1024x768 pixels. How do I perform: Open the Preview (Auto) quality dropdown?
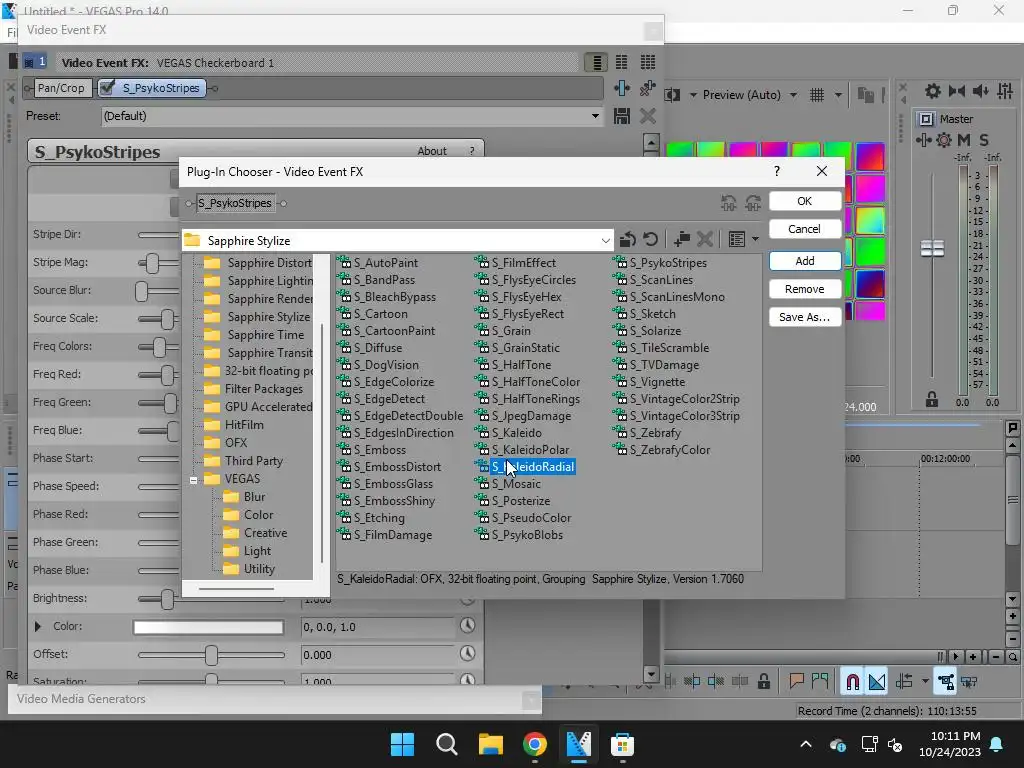pos(793,95)
